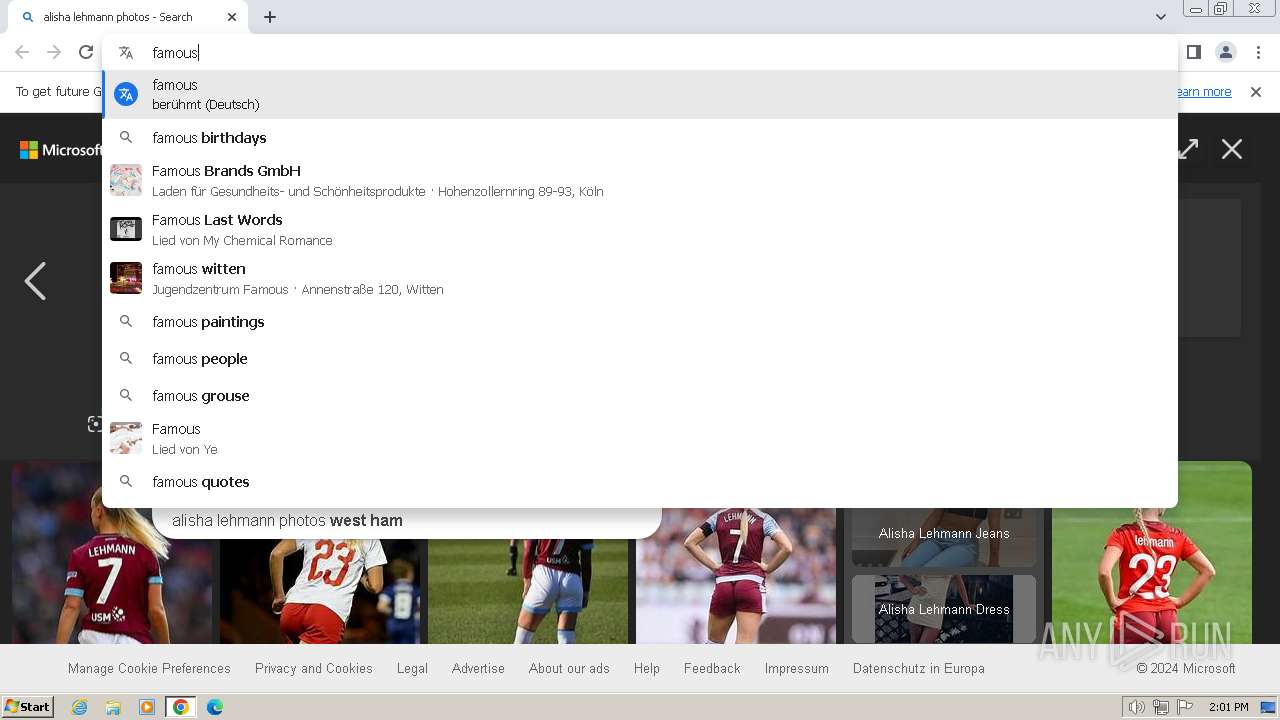The width and height of the screenshot is (1280, 720).
Task: Choose the 'famous witten' suggestion
Action: [640, 278]
